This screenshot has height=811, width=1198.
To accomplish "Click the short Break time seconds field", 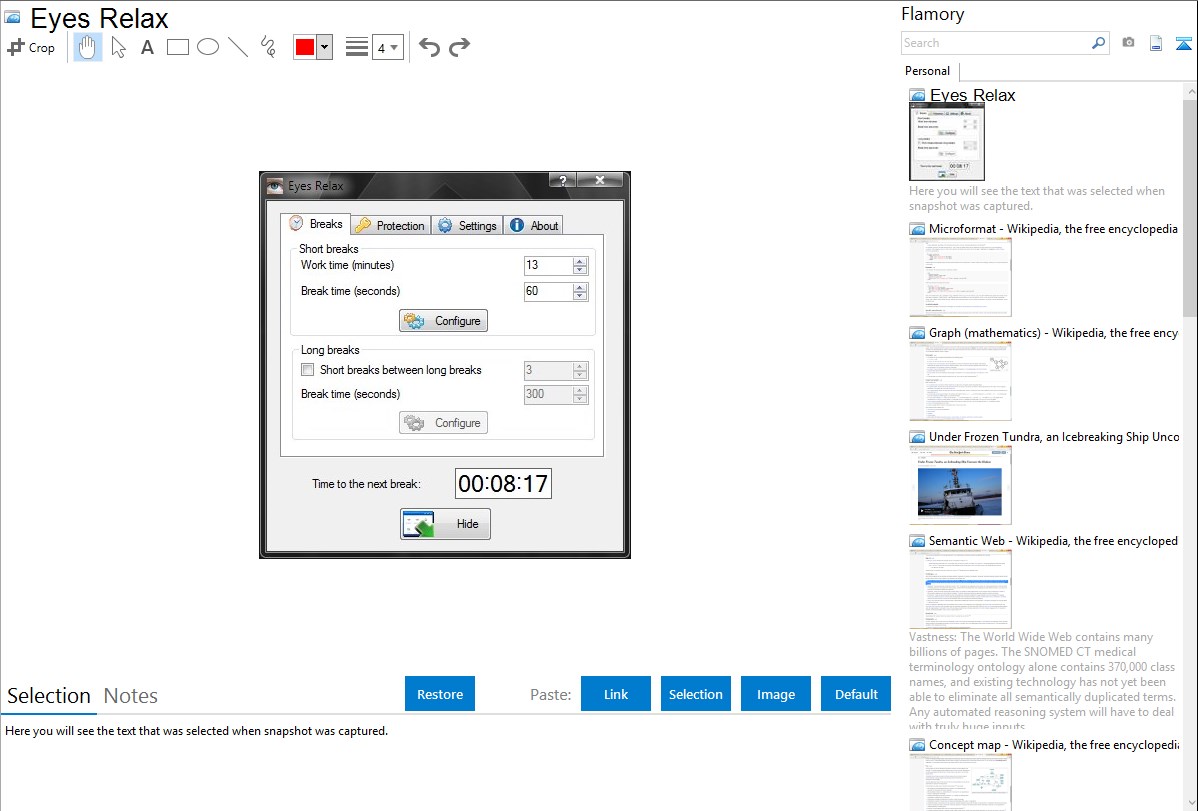I will (548, 291).
